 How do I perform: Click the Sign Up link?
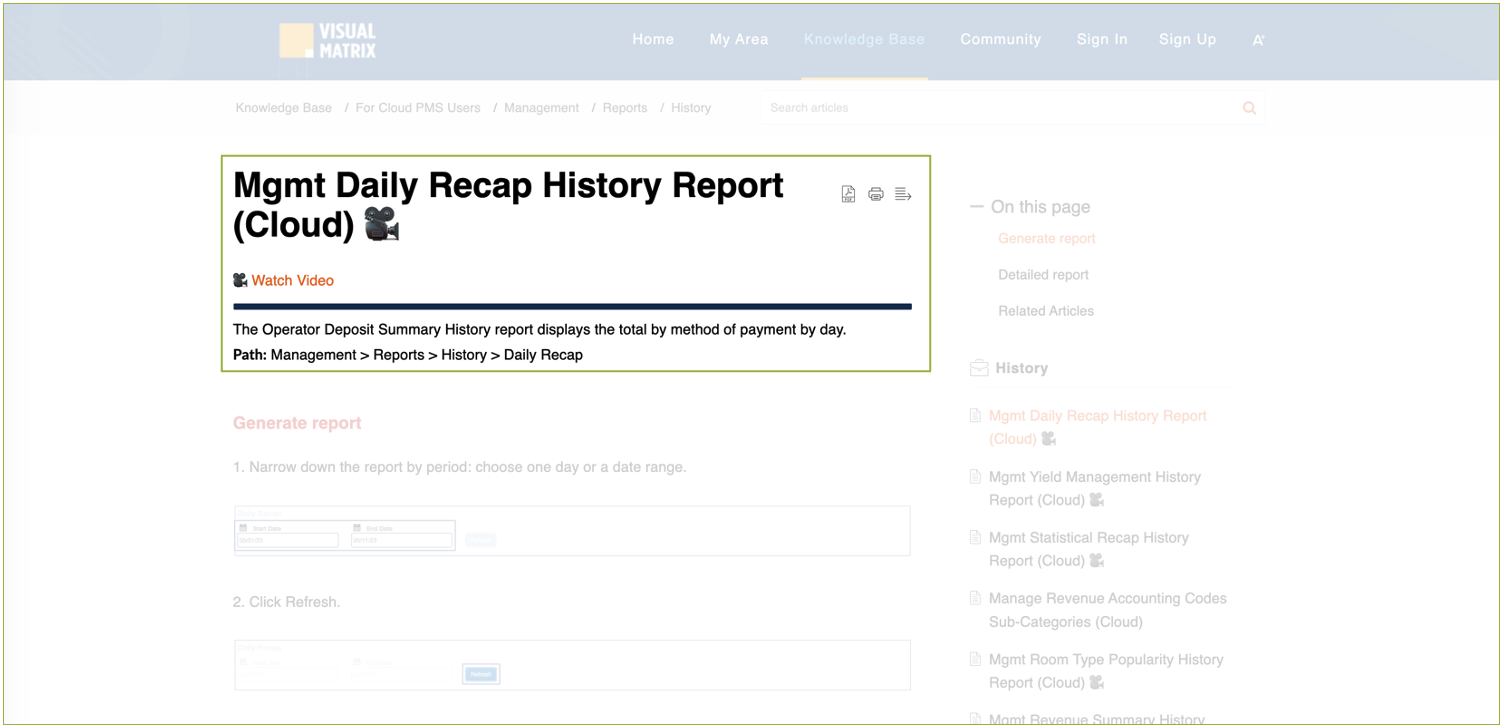click(x=1187, y=40)
